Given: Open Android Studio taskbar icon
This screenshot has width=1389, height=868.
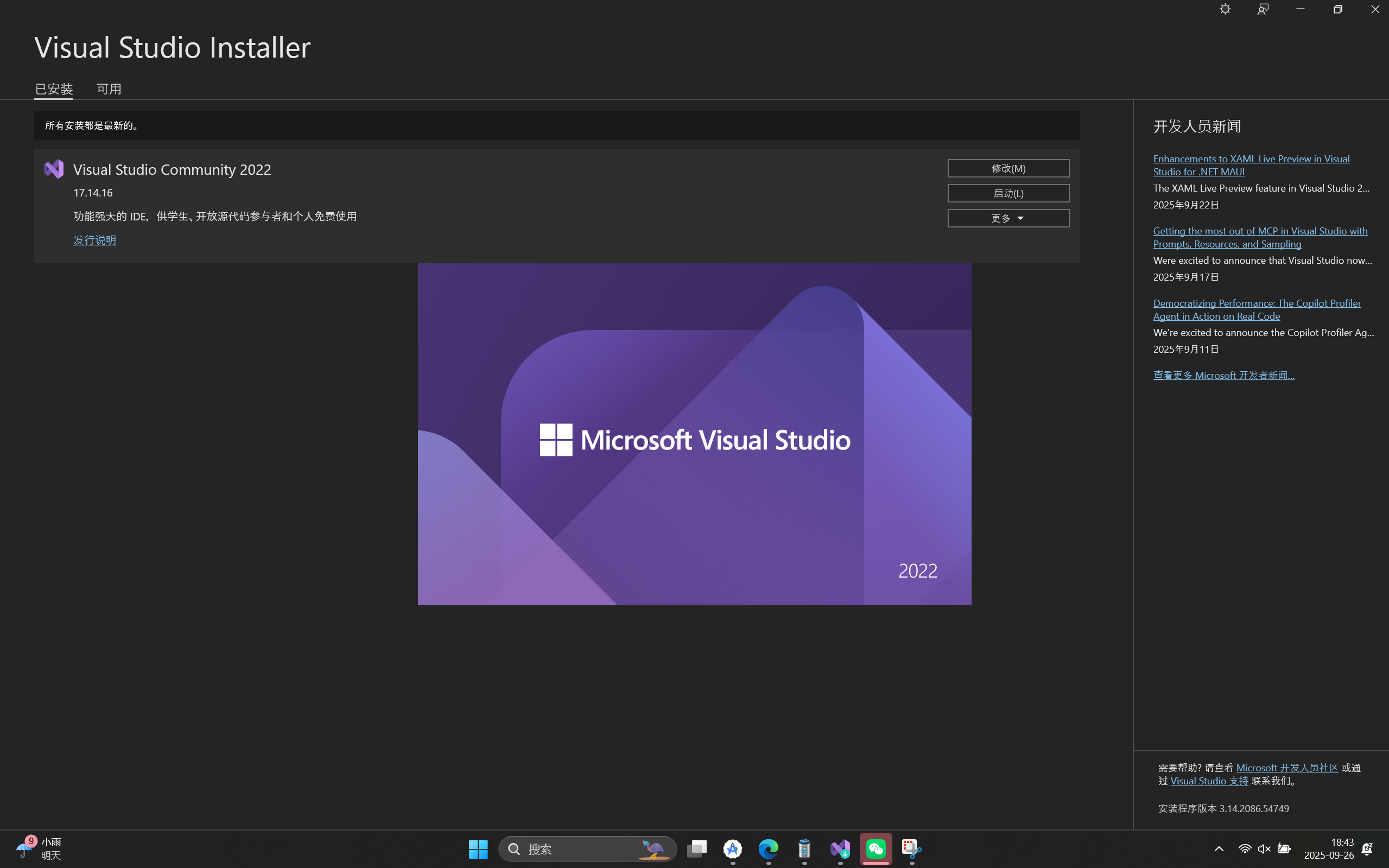Looking at the screenshot, I should (733, 848).
